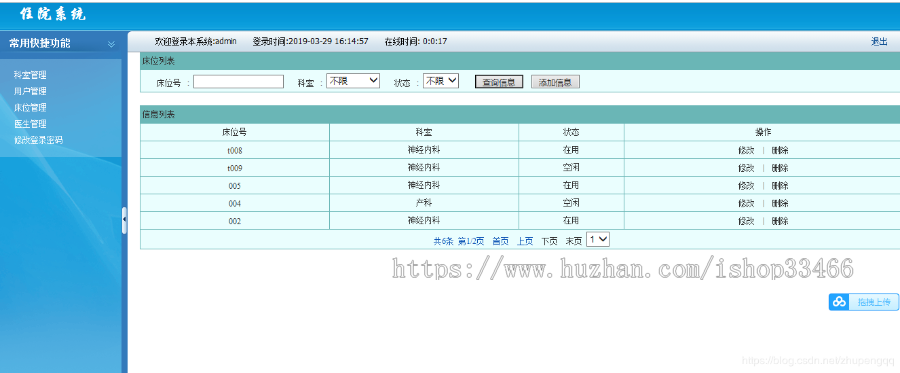This screenshot has width=900, height=373.
Task: Open 用户管理 in the sidebar
Action: (x=30, y=91)
